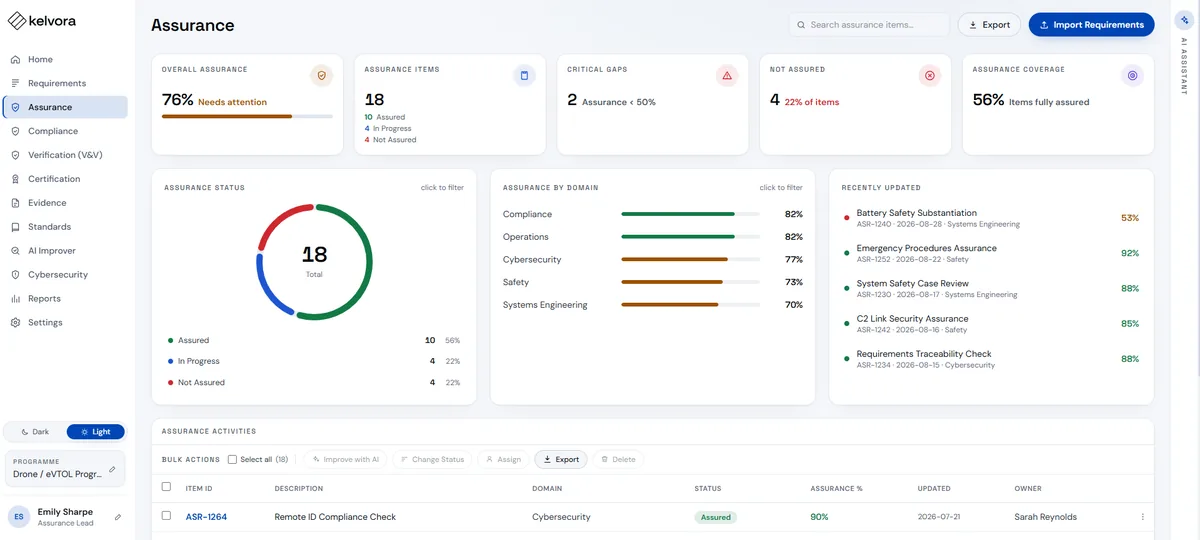Tick the table header checkbox

coord(167,487)
